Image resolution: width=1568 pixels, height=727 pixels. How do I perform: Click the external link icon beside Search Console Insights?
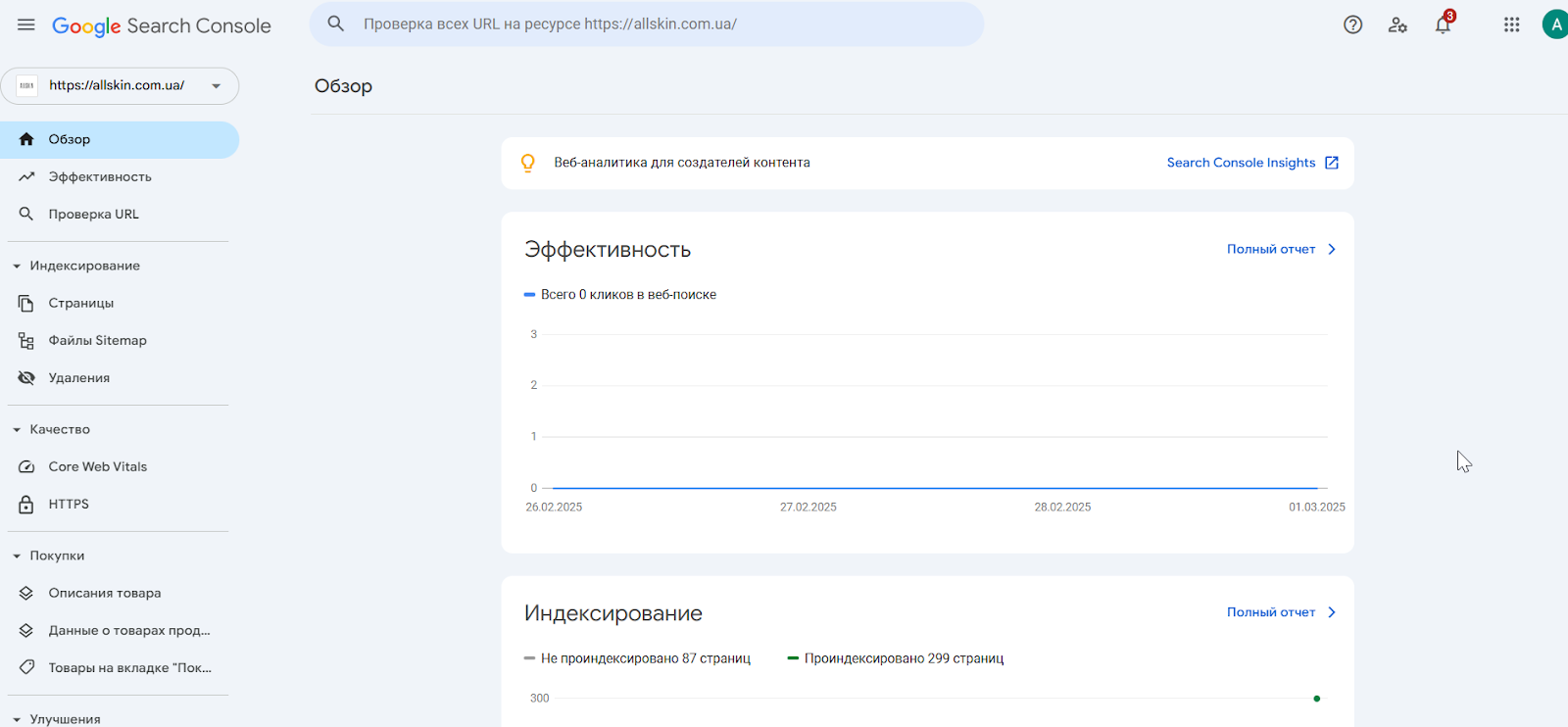click(1332, 163)
